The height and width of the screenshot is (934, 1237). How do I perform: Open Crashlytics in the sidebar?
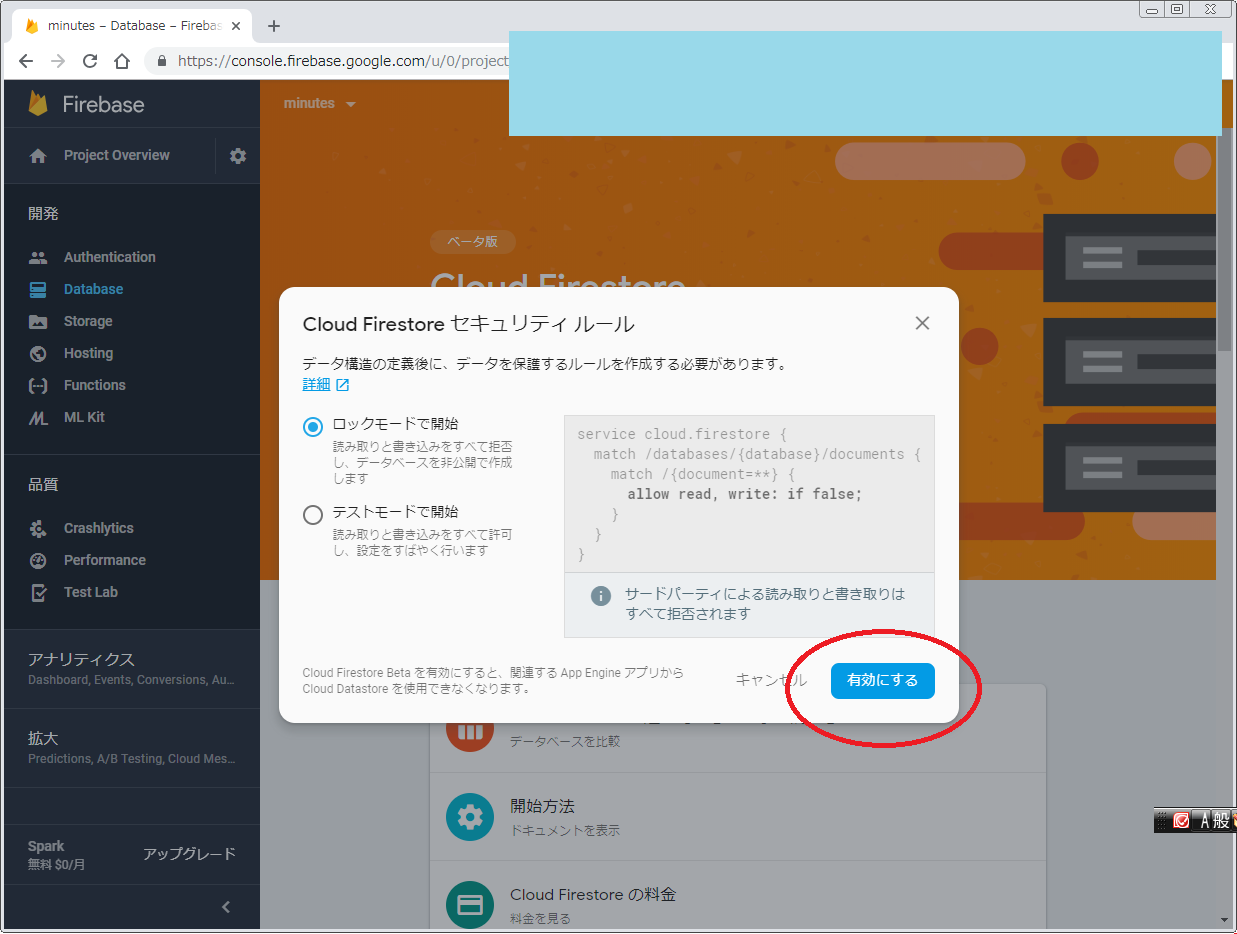coord(99,528)
